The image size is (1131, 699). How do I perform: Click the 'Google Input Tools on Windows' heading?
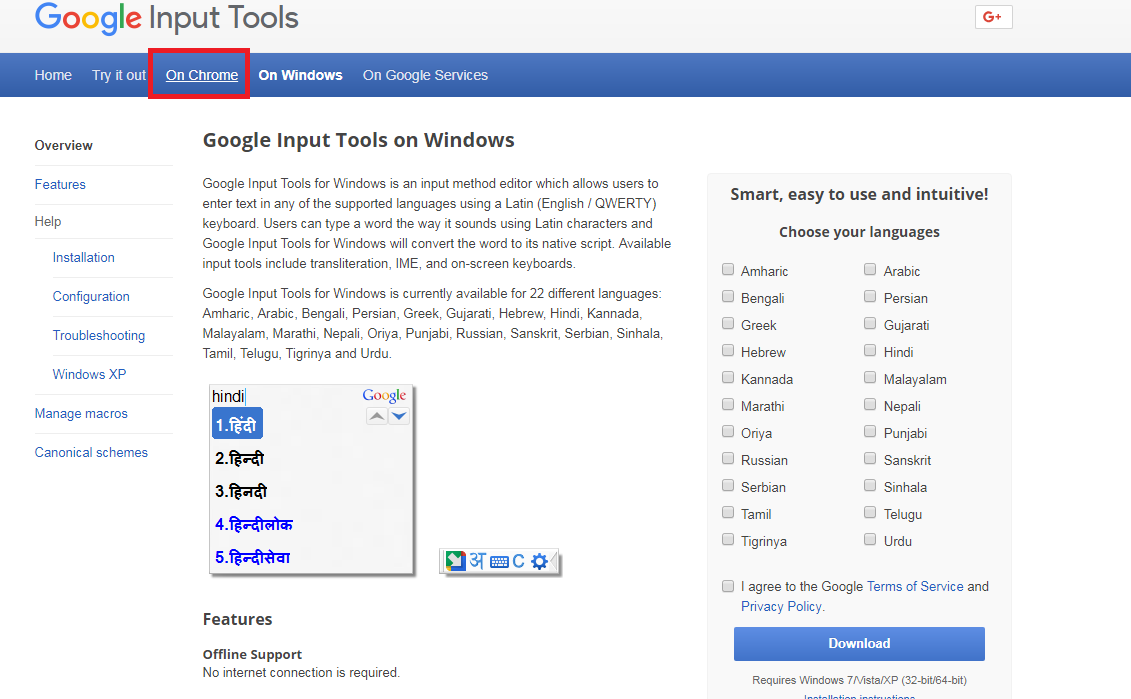pyautogui.click(x=358, y=140)
